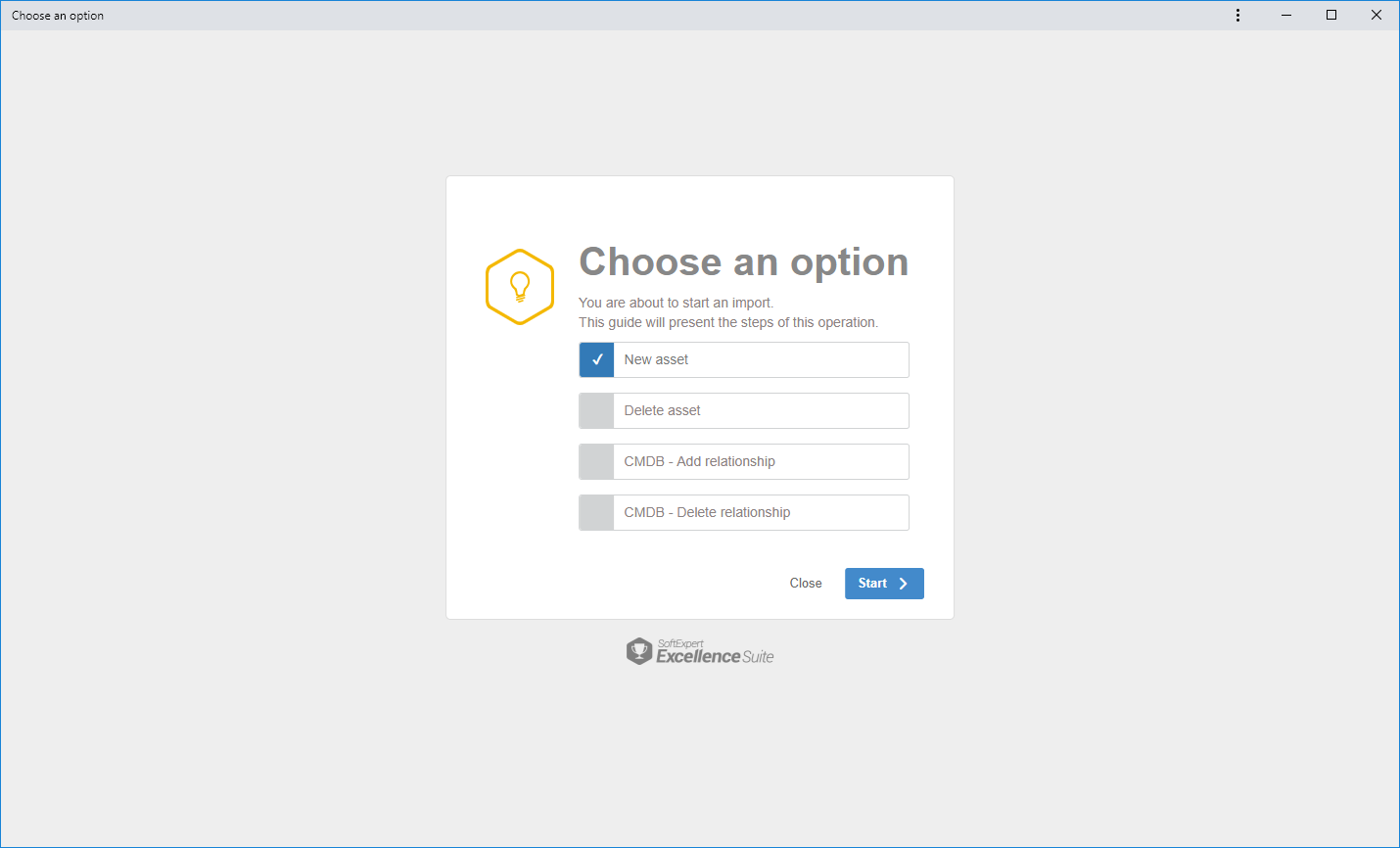Open the three-dot menu in title bar
Image resolution: width=1400 pixels, height=848 pixels.
(1237, 15)
